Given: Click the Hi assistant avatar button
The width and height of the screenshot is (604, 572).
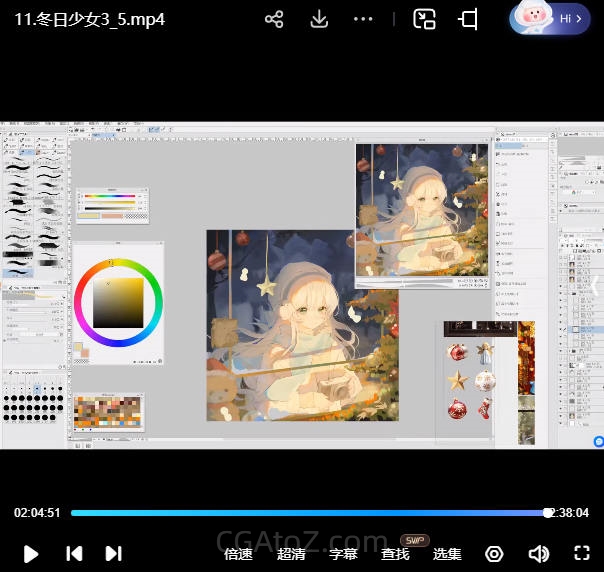Looking at the screenshot, I should click(x=550, y=18).
